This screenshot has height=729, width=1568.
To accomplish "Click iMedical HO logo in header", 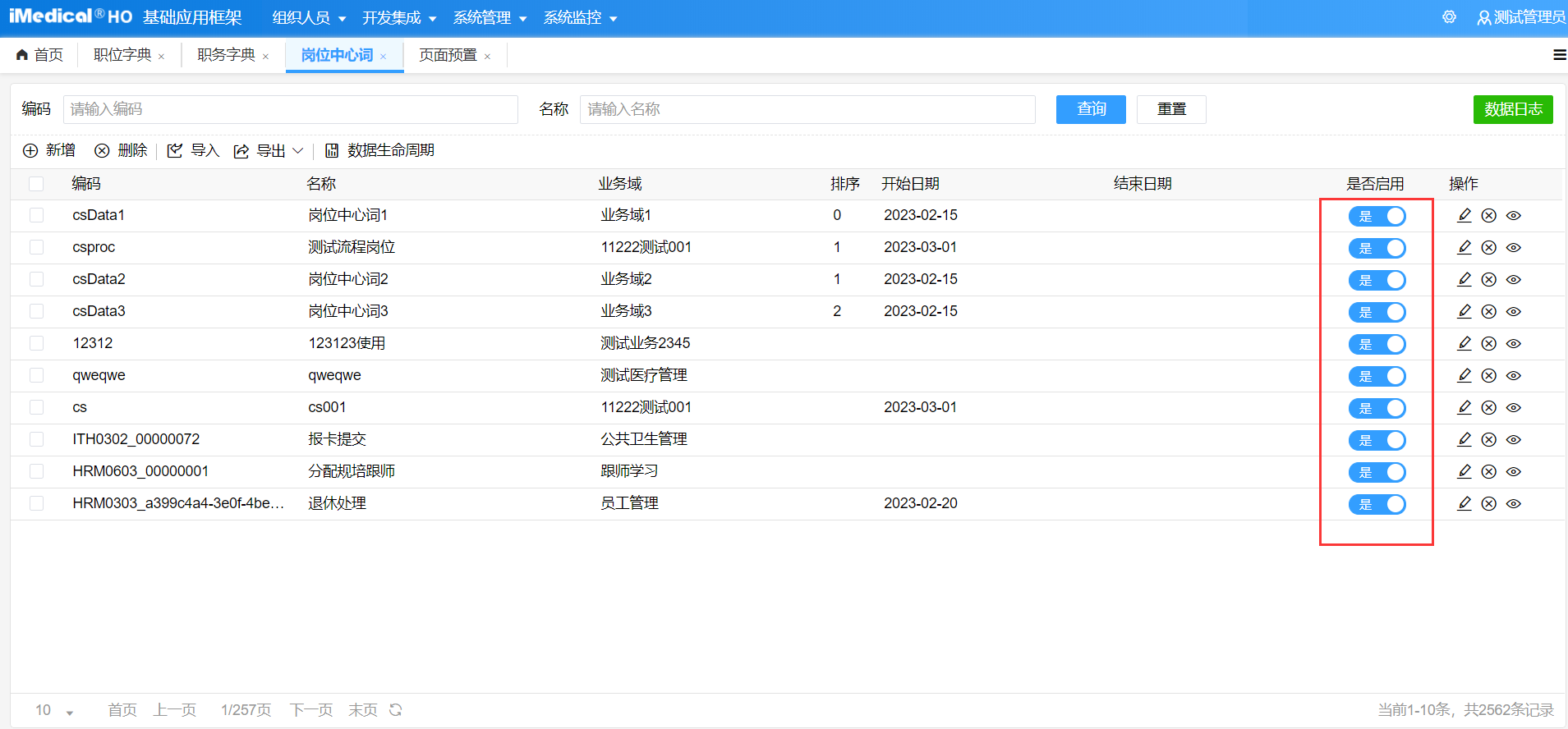I will [71, 16].
